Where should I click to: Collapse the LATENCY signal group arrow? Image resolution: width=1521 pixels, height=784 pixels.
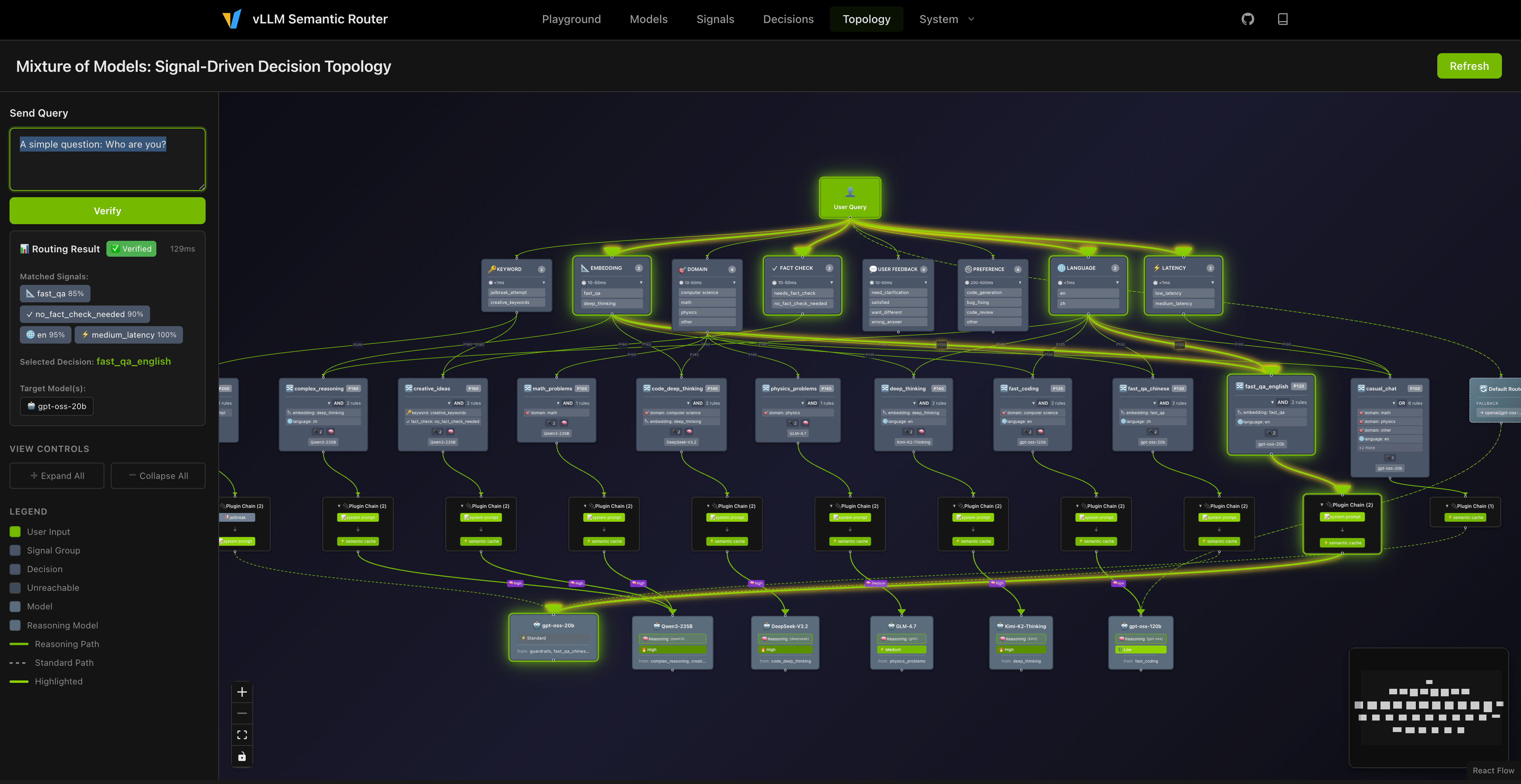click(x=1212, y=283)
